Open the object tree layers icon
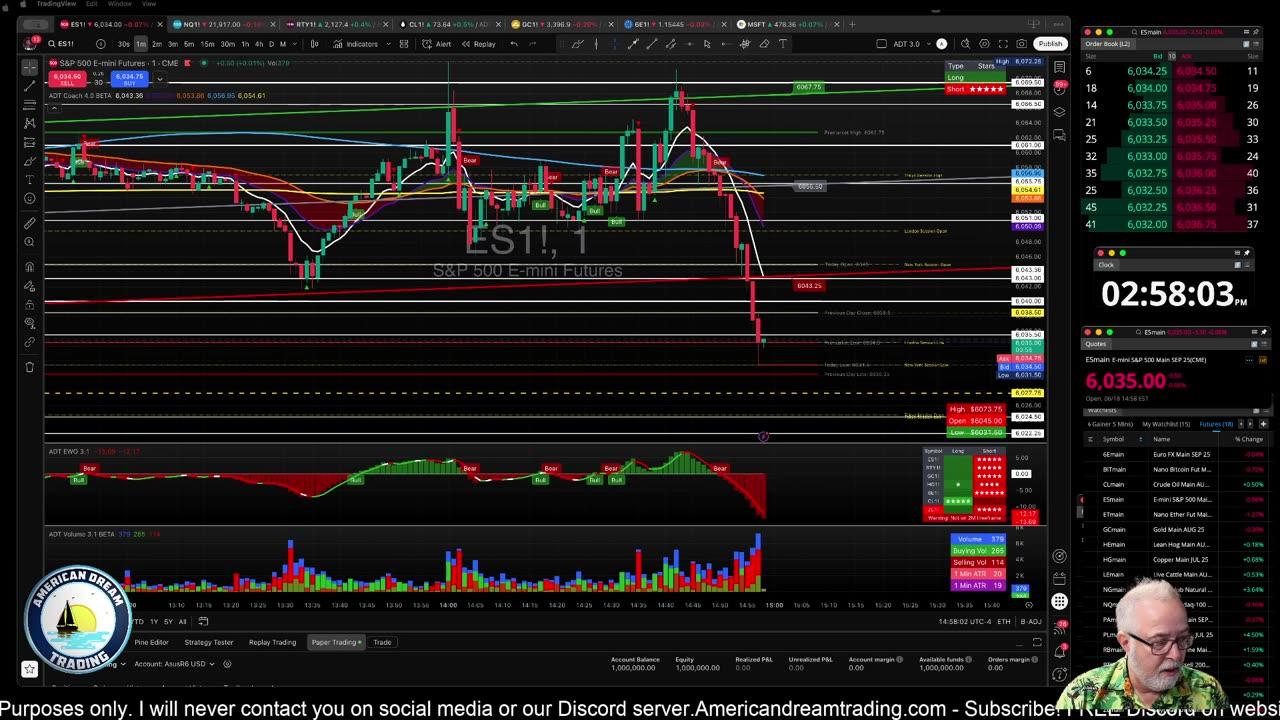 click(1059, 112)
